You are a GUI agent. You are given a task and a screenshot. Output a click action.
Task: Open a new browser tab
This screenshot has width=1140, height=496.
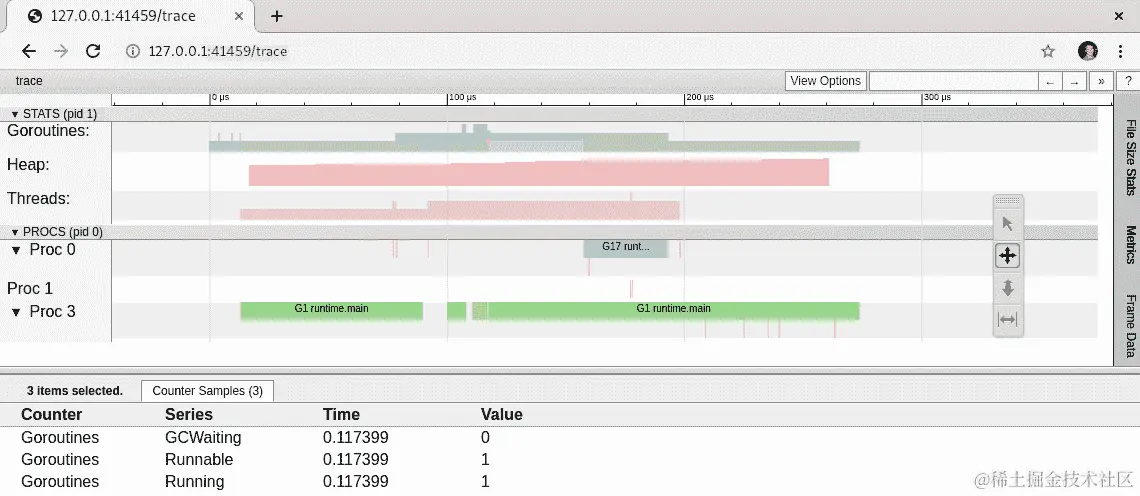click(x=276, y=16)
